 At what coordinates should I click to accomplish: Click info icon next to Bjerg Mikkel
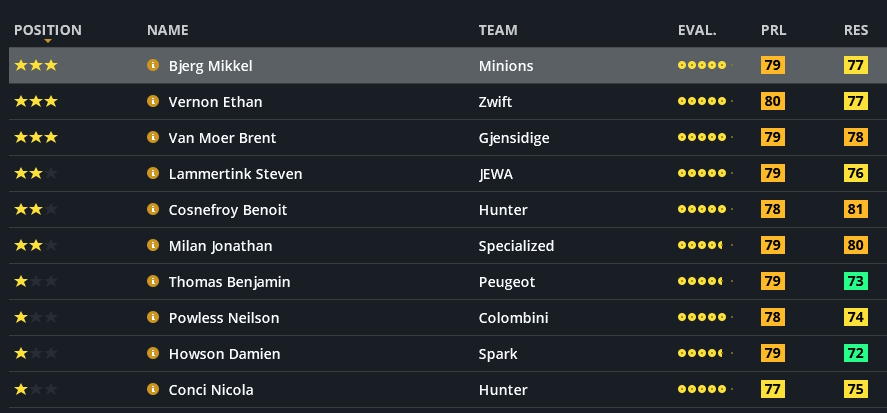pos(153,66)
